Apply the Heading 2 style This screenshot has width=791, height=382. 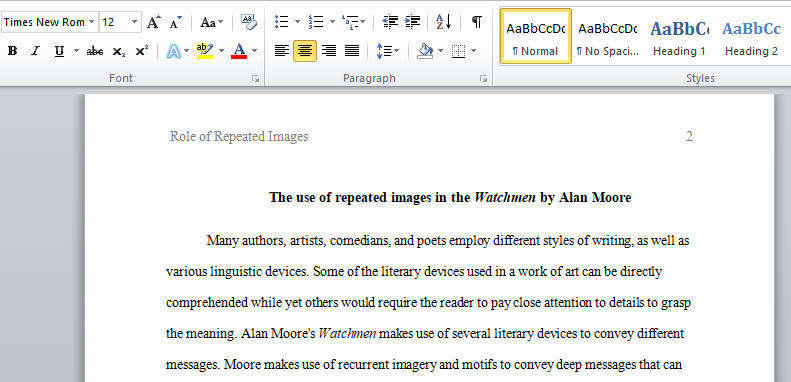click(x=751, y=36)
